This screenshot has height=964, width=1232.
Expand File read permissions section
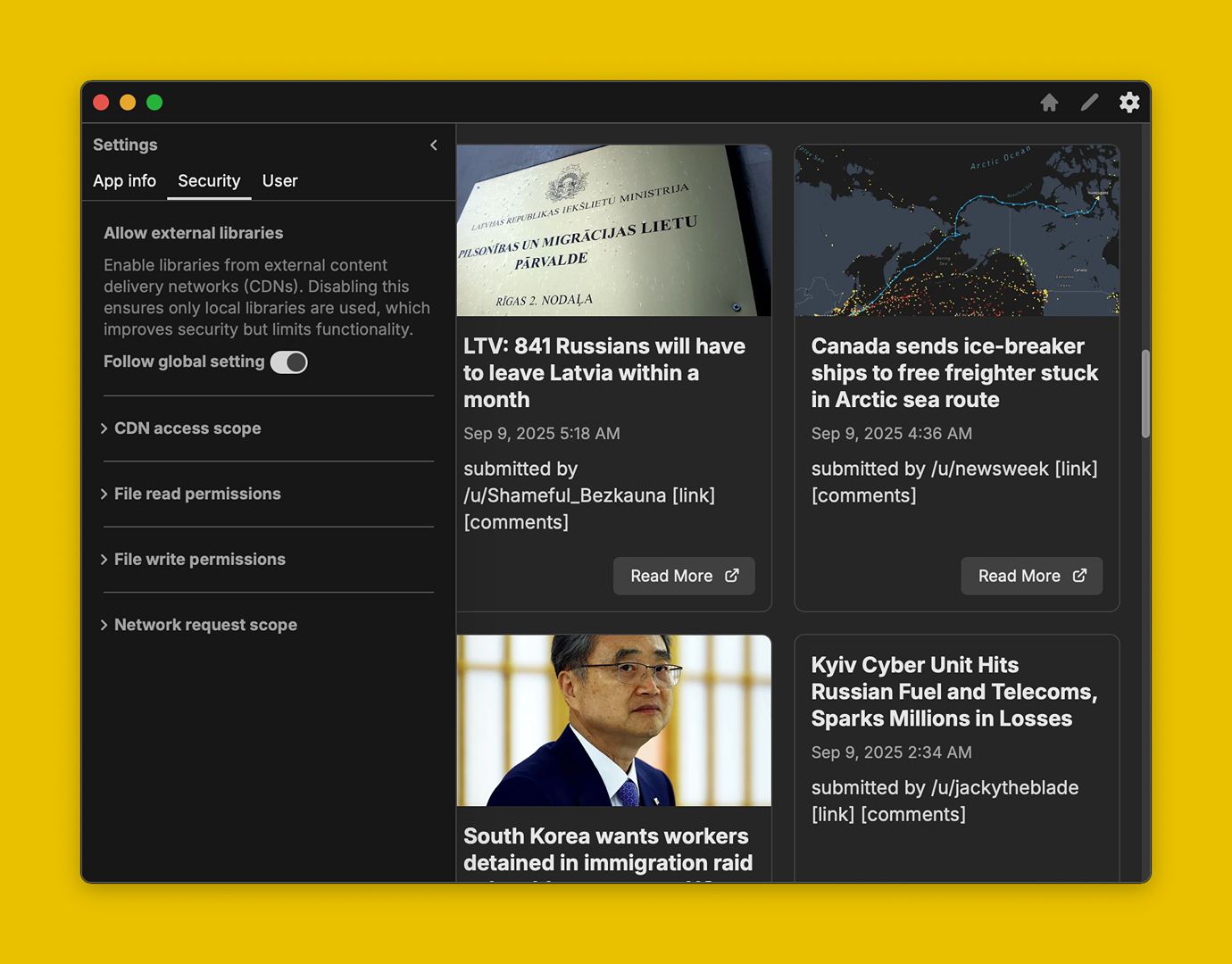tap(196, 494)
